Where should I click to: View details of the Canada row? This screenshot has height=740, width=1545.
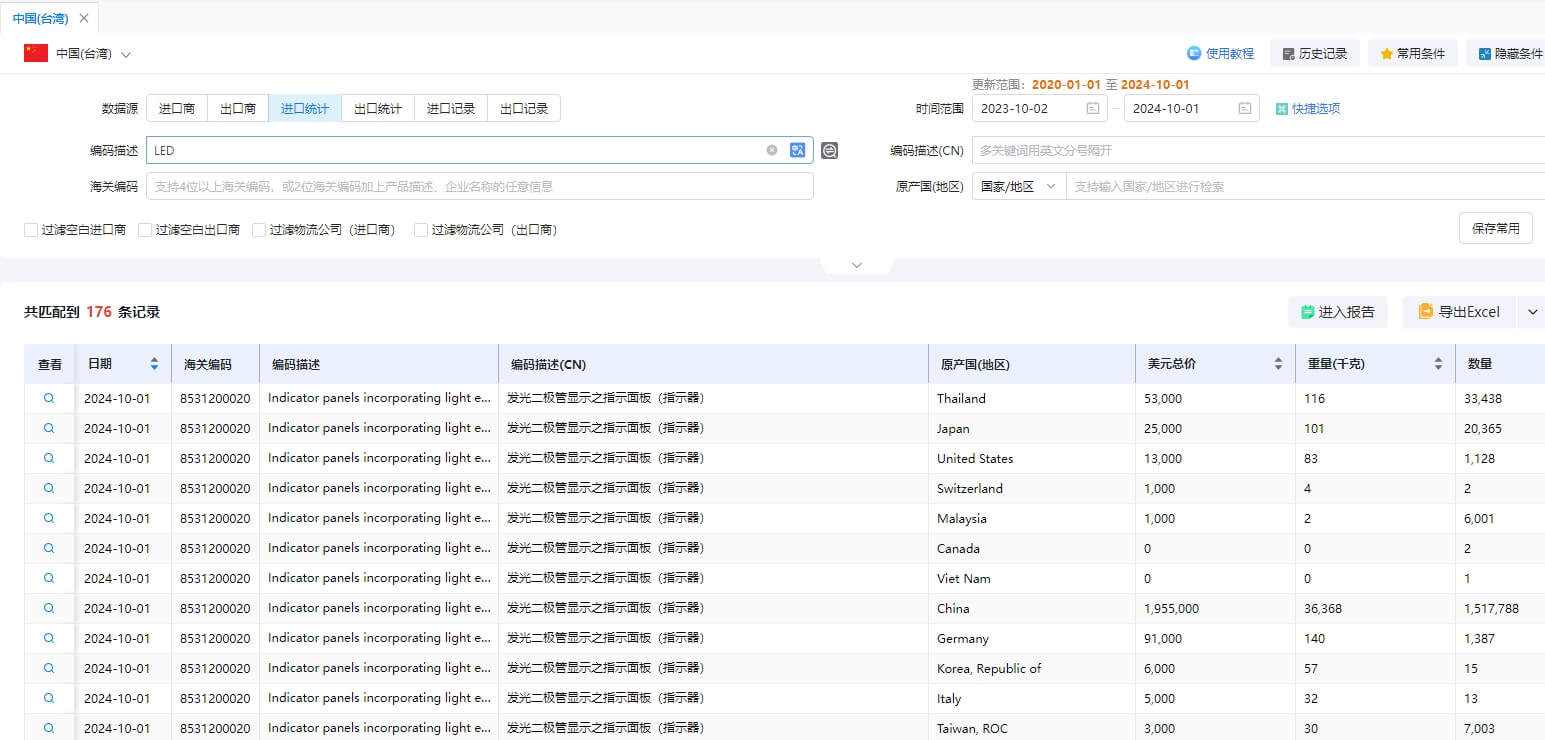49,548
